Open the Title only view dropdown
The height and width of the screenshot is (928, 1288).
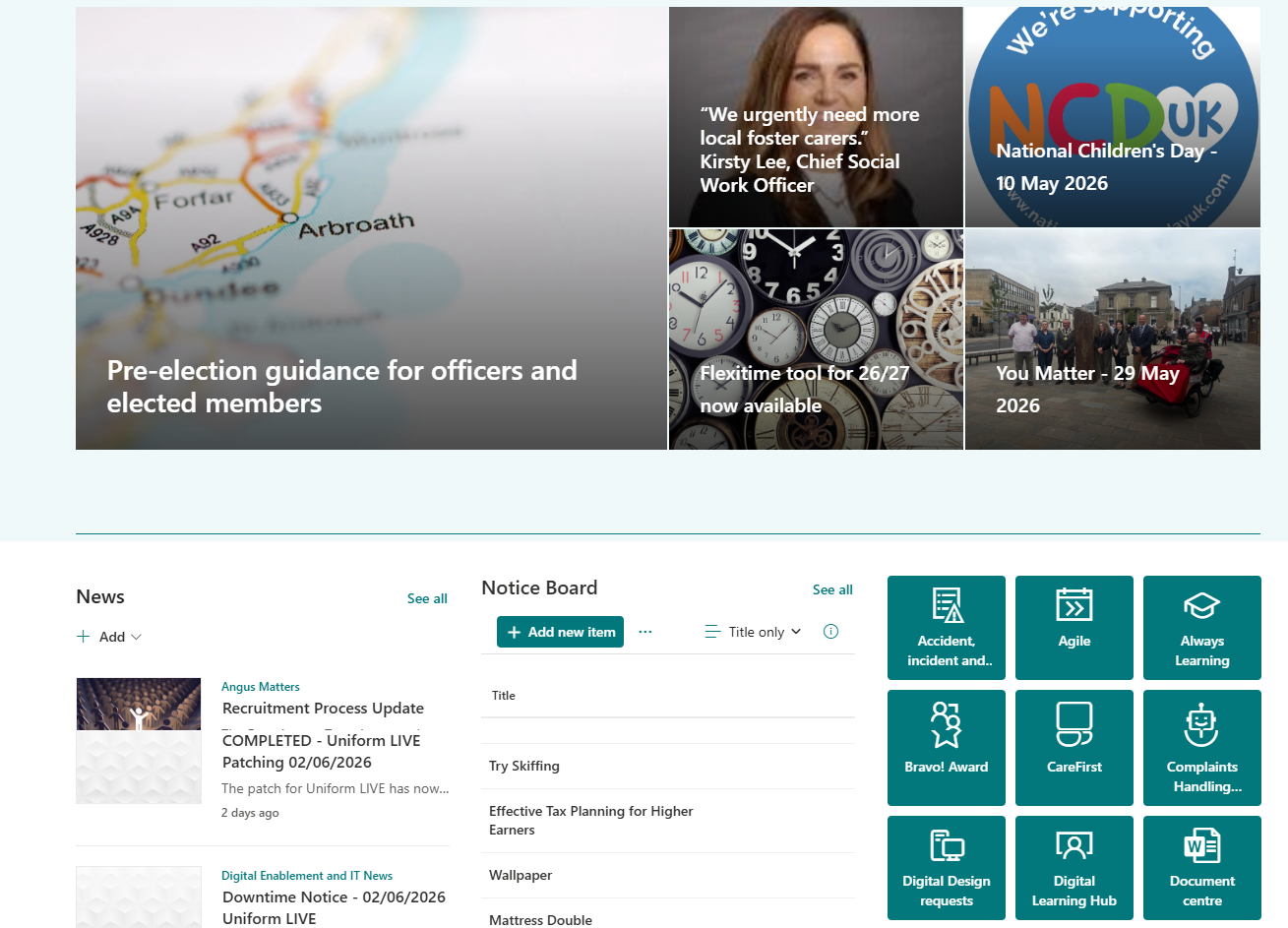754,632
